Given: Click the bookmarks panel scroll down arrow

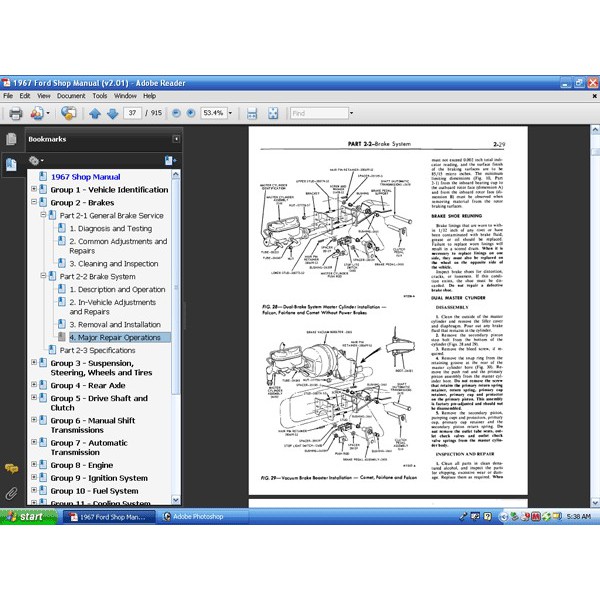Looking at the screenshot, I should coord(176,500).
